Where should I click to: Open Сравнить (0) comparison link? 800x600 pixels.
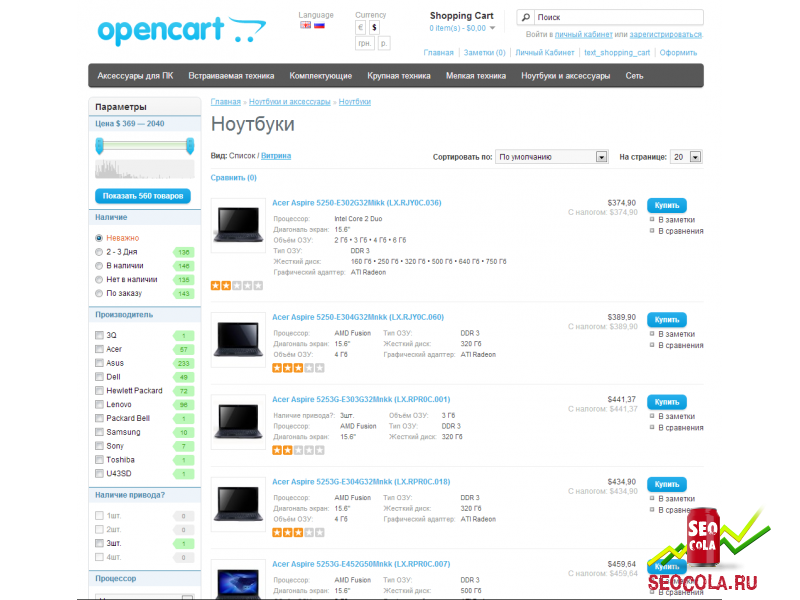point(234,178)
